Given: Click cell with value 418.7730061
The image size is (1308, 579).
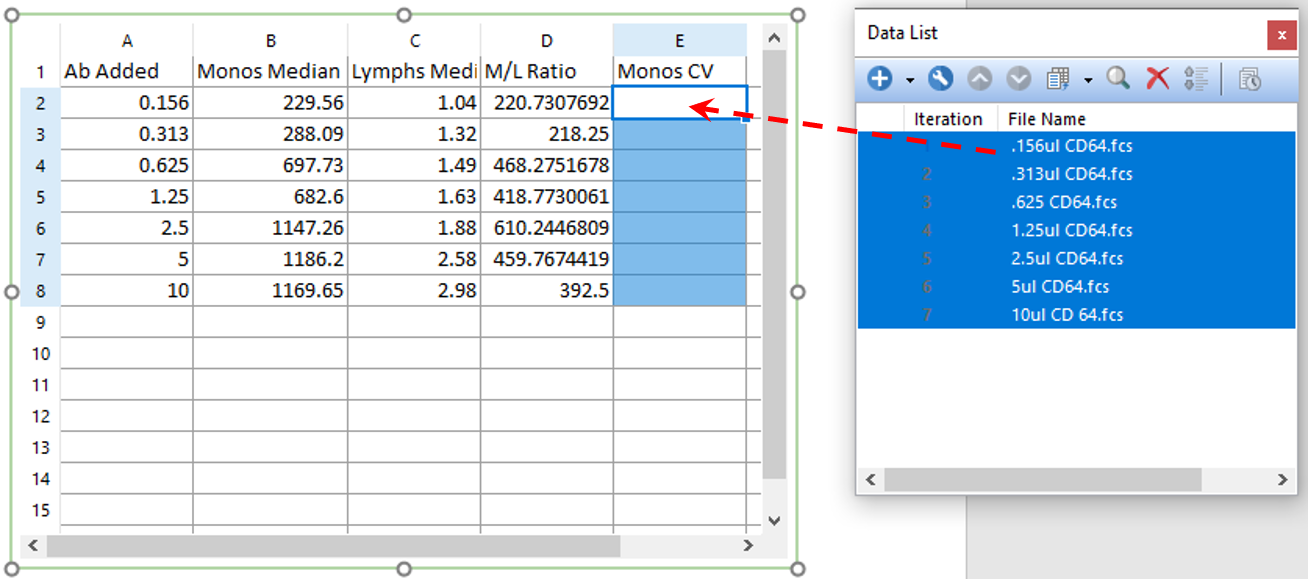Looking at the screenshot, I should (x=547, y=196).
